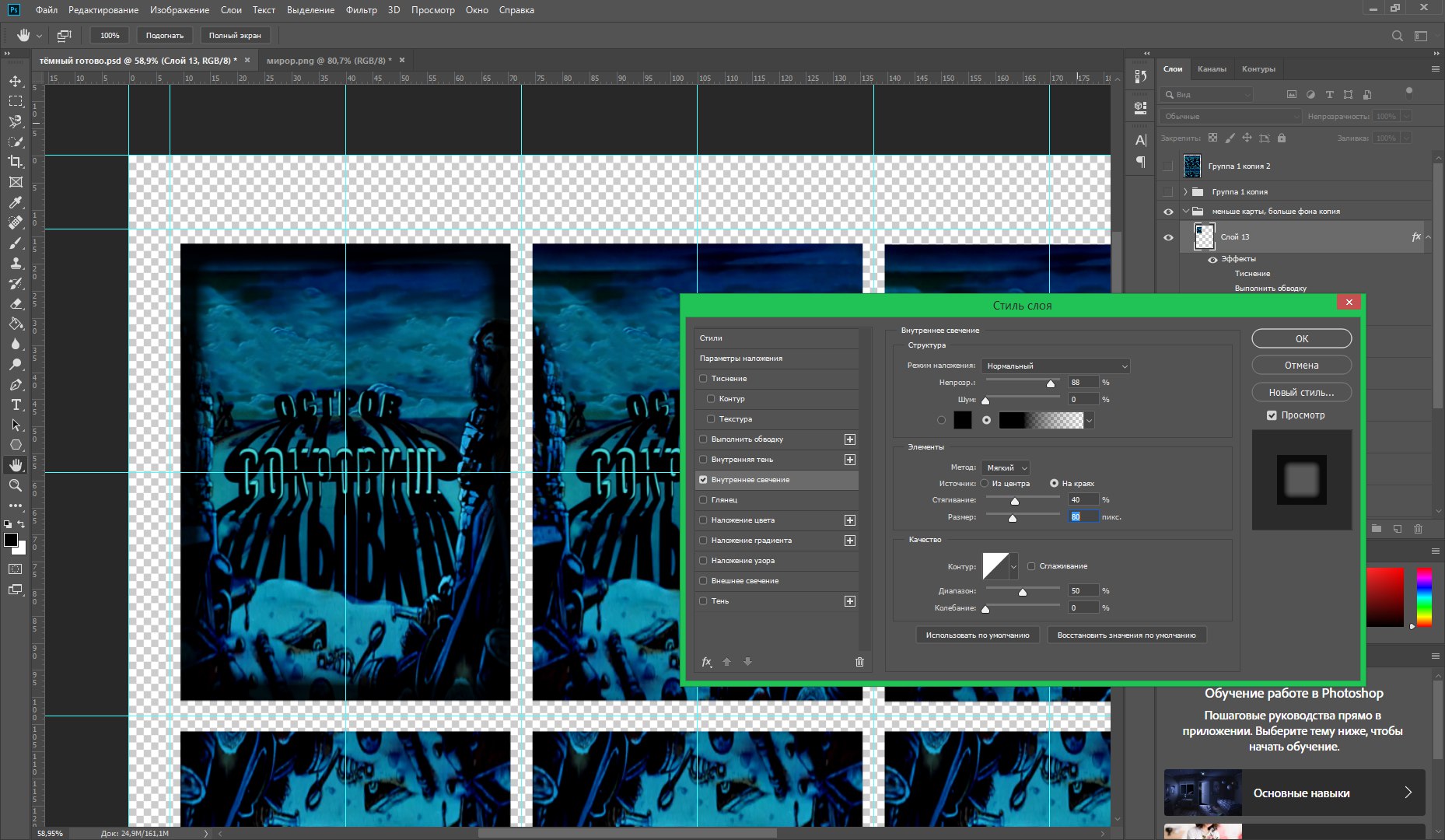Add another Drop Shadow with plus icon
This screenshot has height=840, width=1445.
point(850,601)
